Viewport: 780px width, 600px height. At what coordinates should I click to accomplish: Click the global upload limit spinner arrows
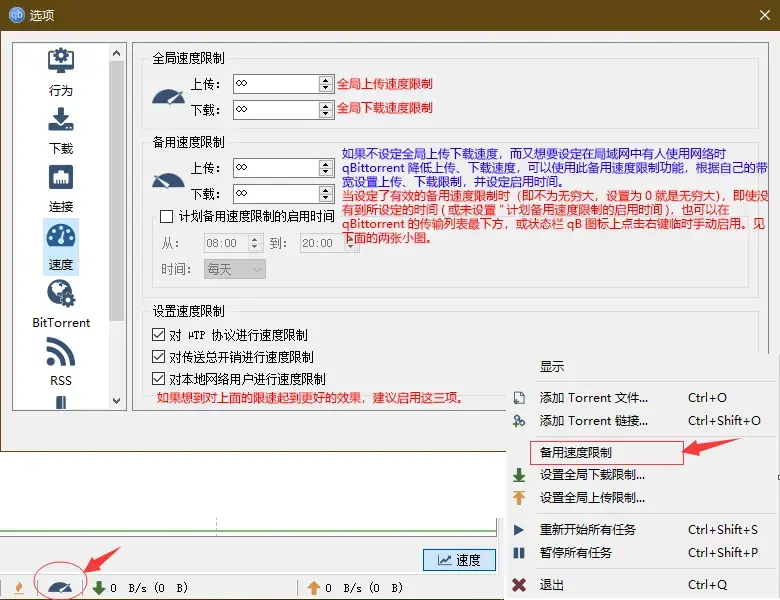(x=325, y=84)
